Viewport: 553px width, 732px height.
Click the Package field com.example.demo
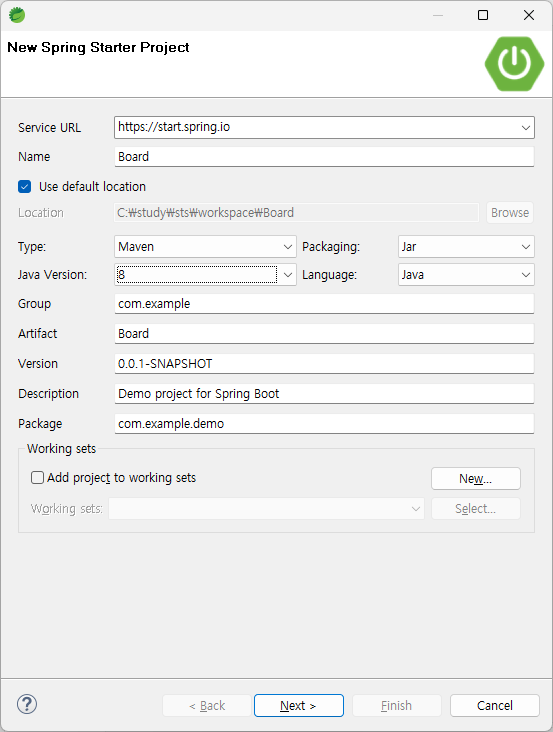click(324, 423)
